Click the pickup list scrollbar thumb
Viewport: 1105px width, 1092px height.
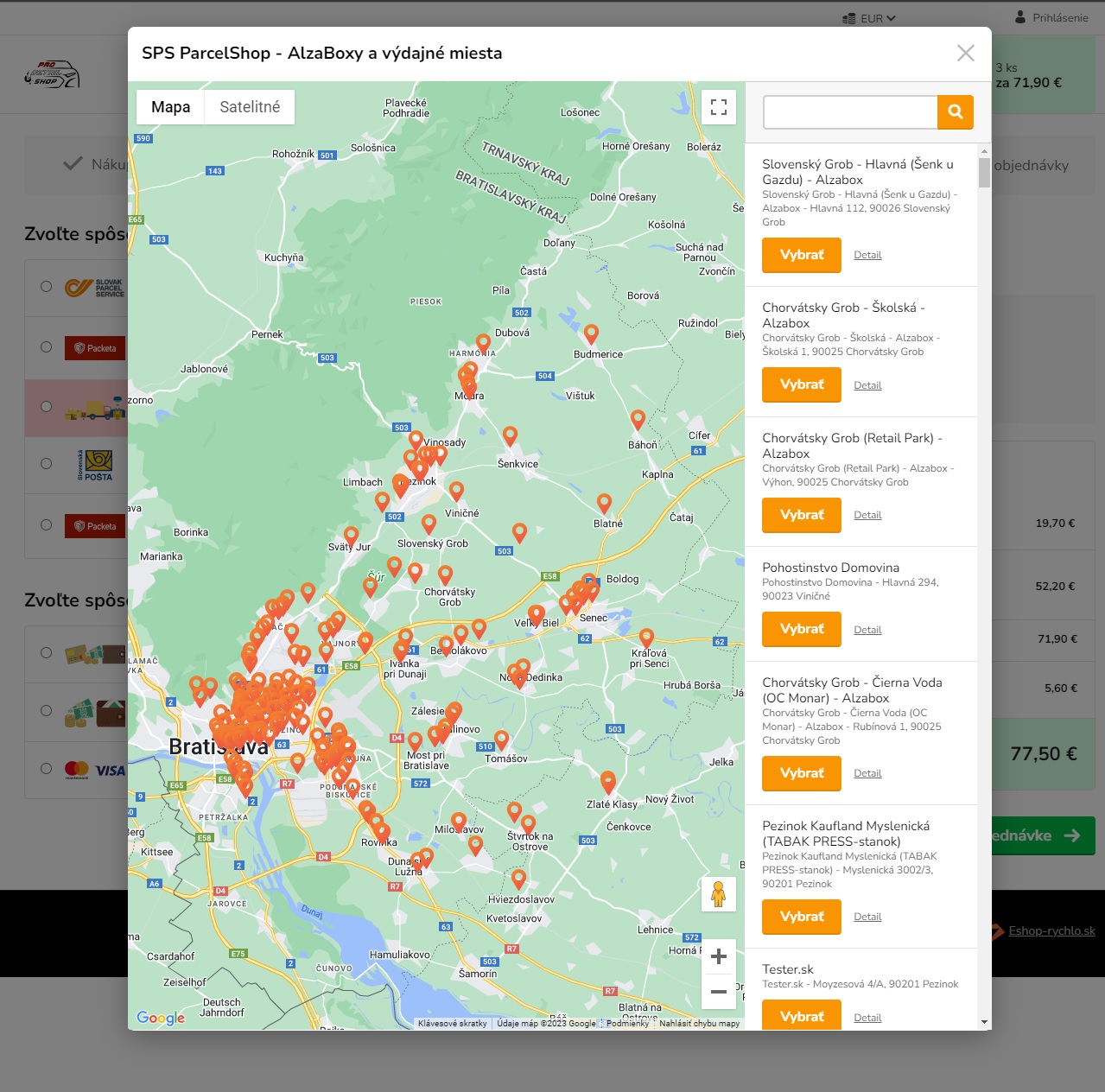(x=984, y=172)
